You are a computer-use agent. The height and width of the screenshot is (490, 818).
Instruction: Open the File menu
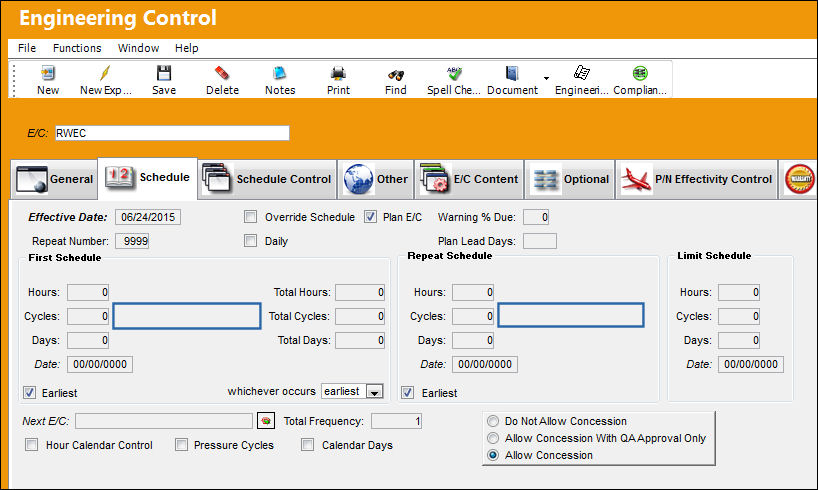pos(27,48)
